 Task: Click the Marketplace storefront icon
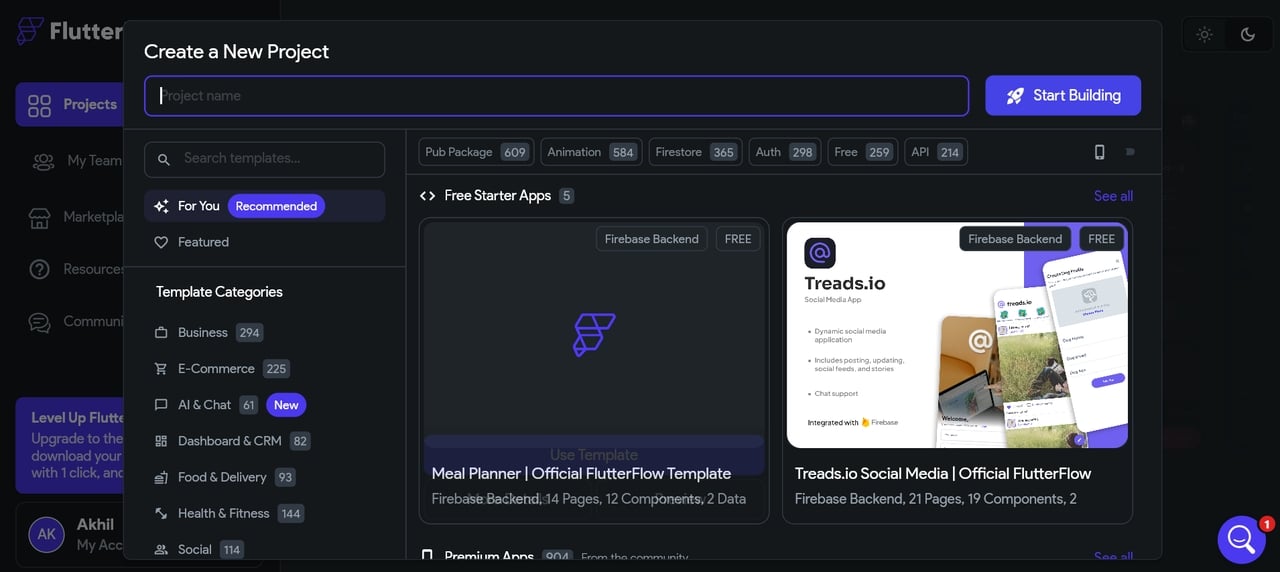tap(39, 217)
